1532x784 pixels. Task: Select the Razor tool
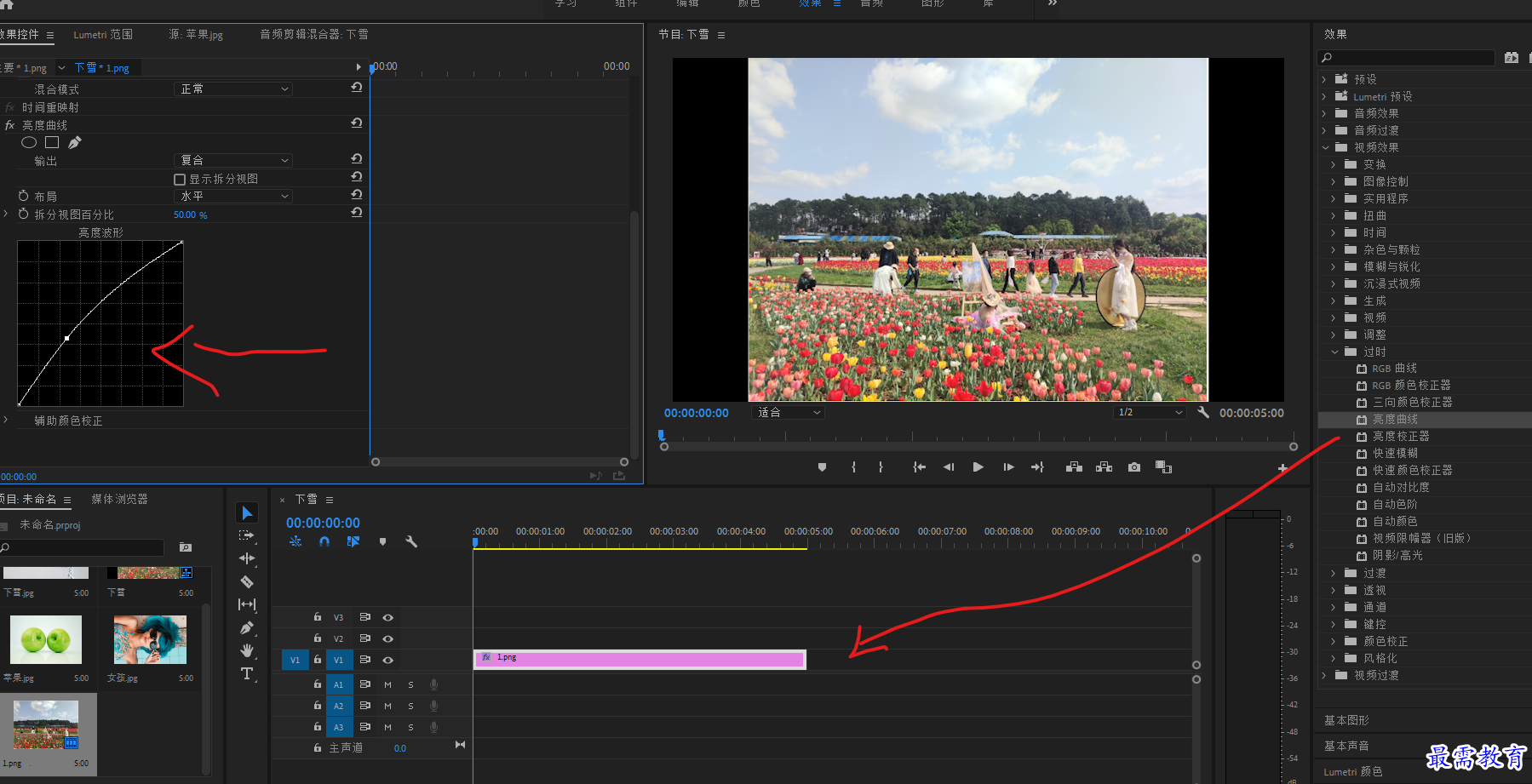click(x=247, y=581)
